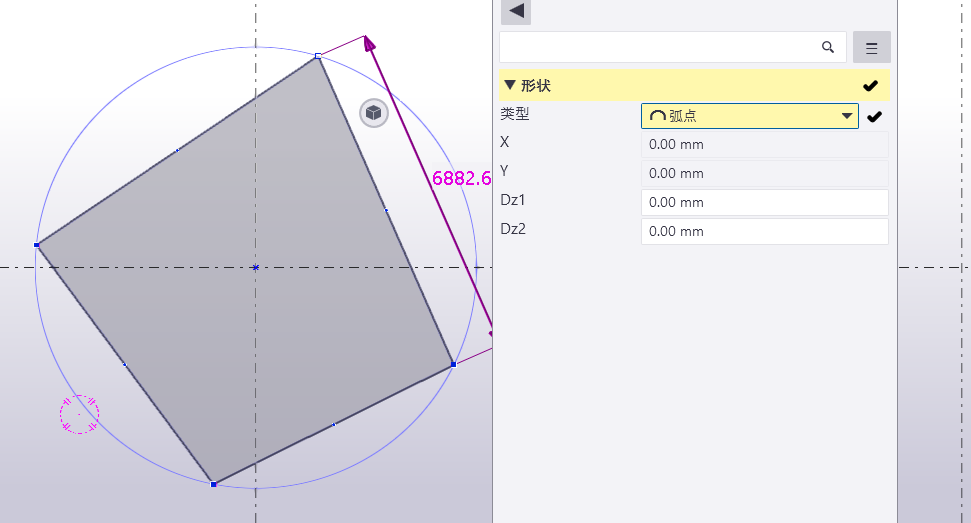Edit the Dz1 value field
Image resolution: width=971 pixels, height=523 pixels.
coord(764,202)
